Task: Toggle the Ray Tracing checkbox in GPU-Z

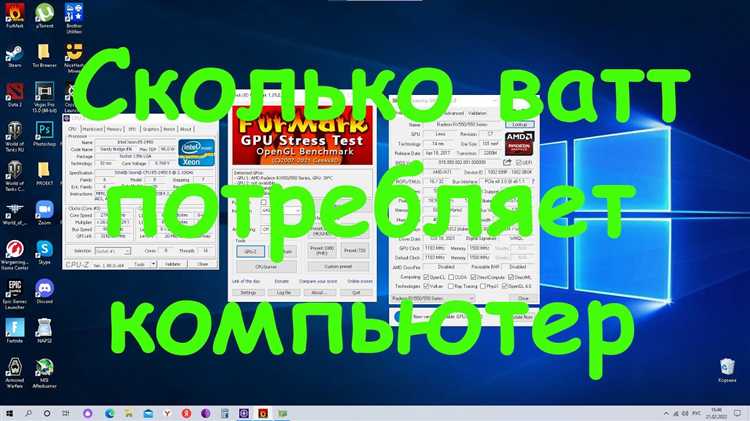Action: (x=451, y=286)
